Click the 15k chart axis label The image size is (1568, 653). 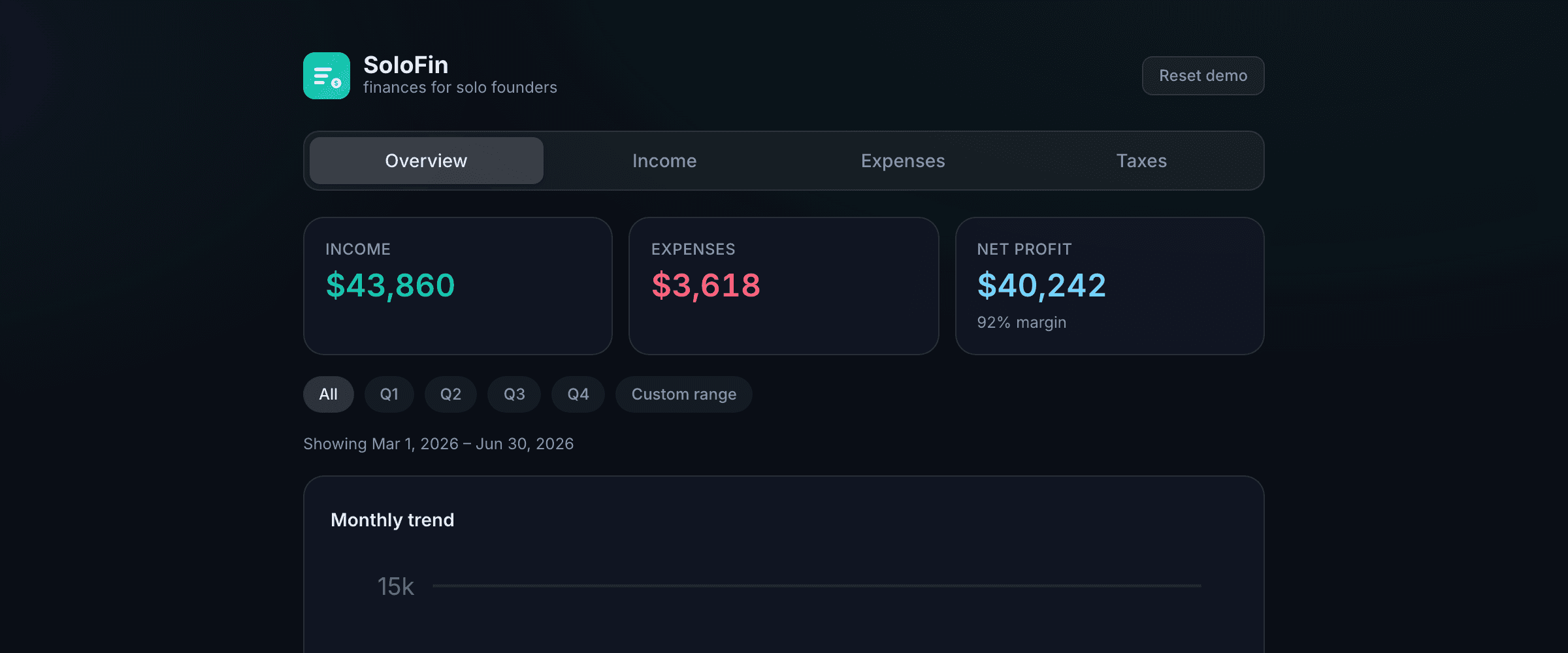[396, 586]
